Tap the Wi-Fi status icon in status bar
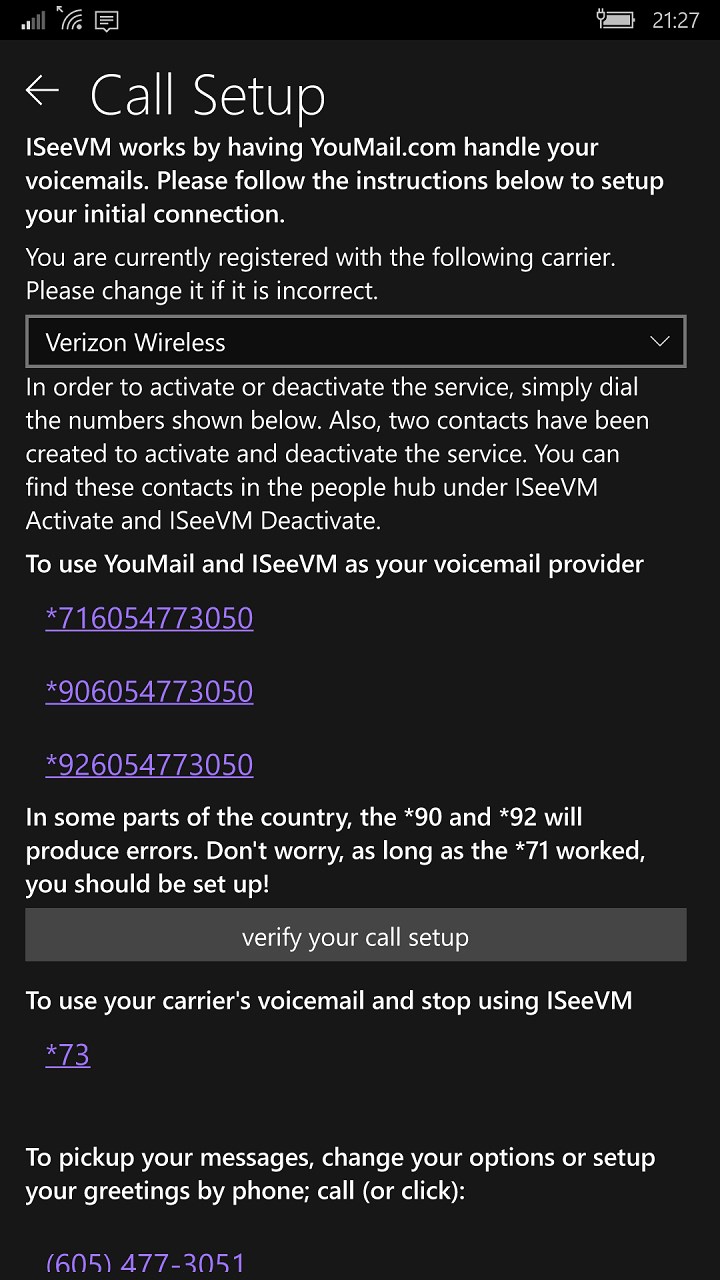Screen dimensions: 720x1280 click(70, 18)
